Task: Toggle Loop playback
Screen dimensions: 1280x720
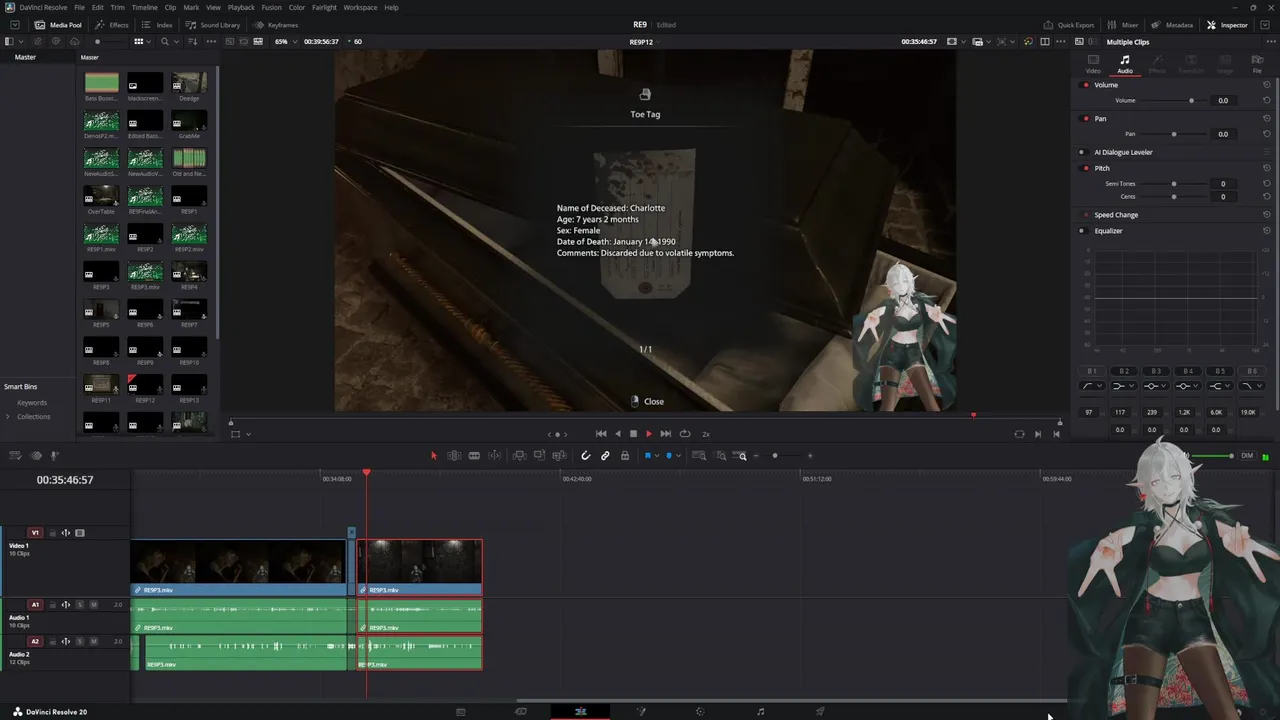Action: [685, 434]
